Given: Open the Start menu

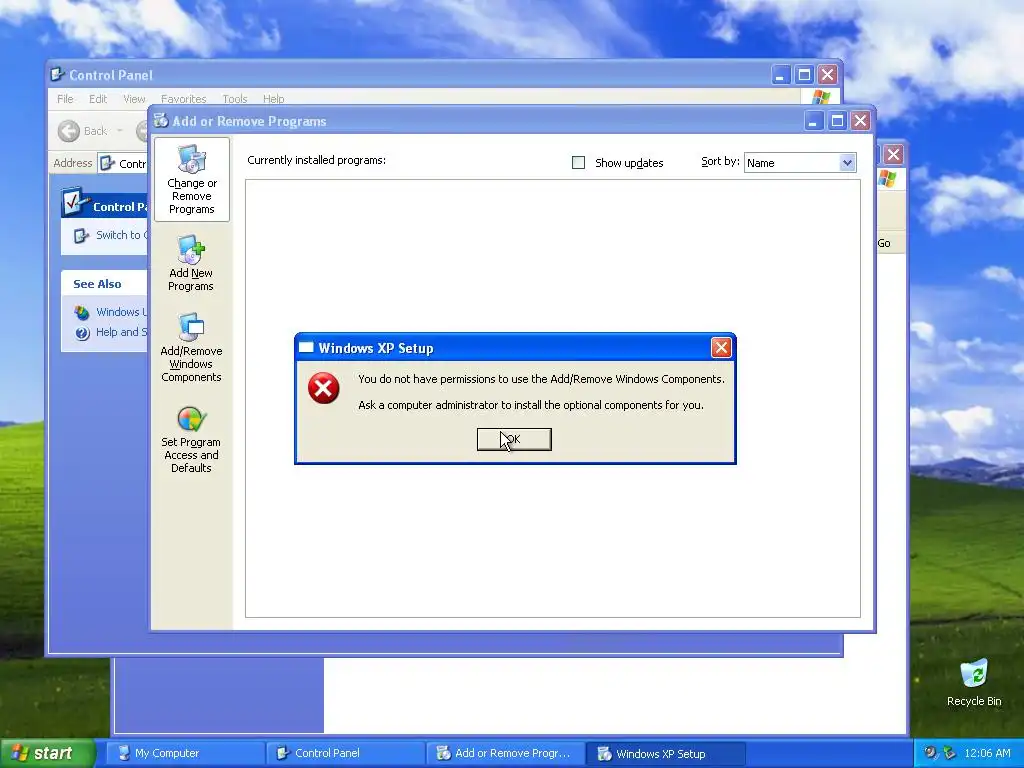Looking at the screenshot, I should (47, 753).
